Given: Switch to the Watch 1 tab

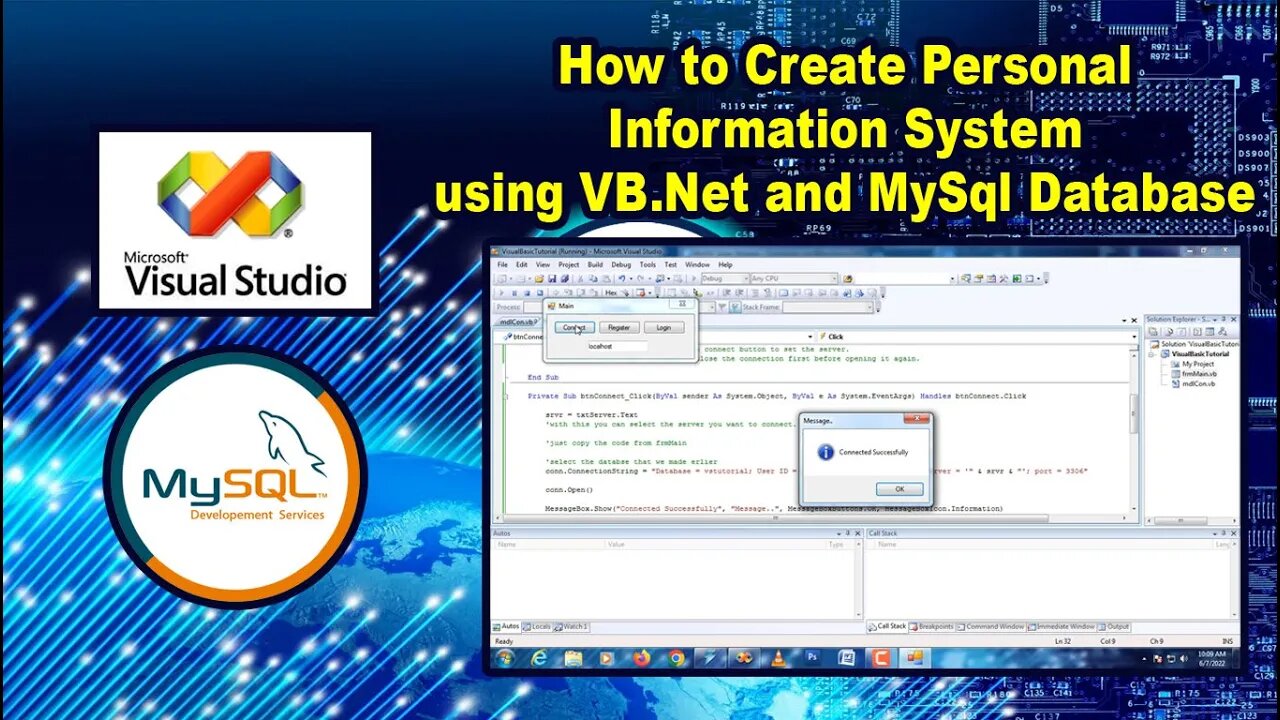Looking at the screenshot, I should point(571,626).
